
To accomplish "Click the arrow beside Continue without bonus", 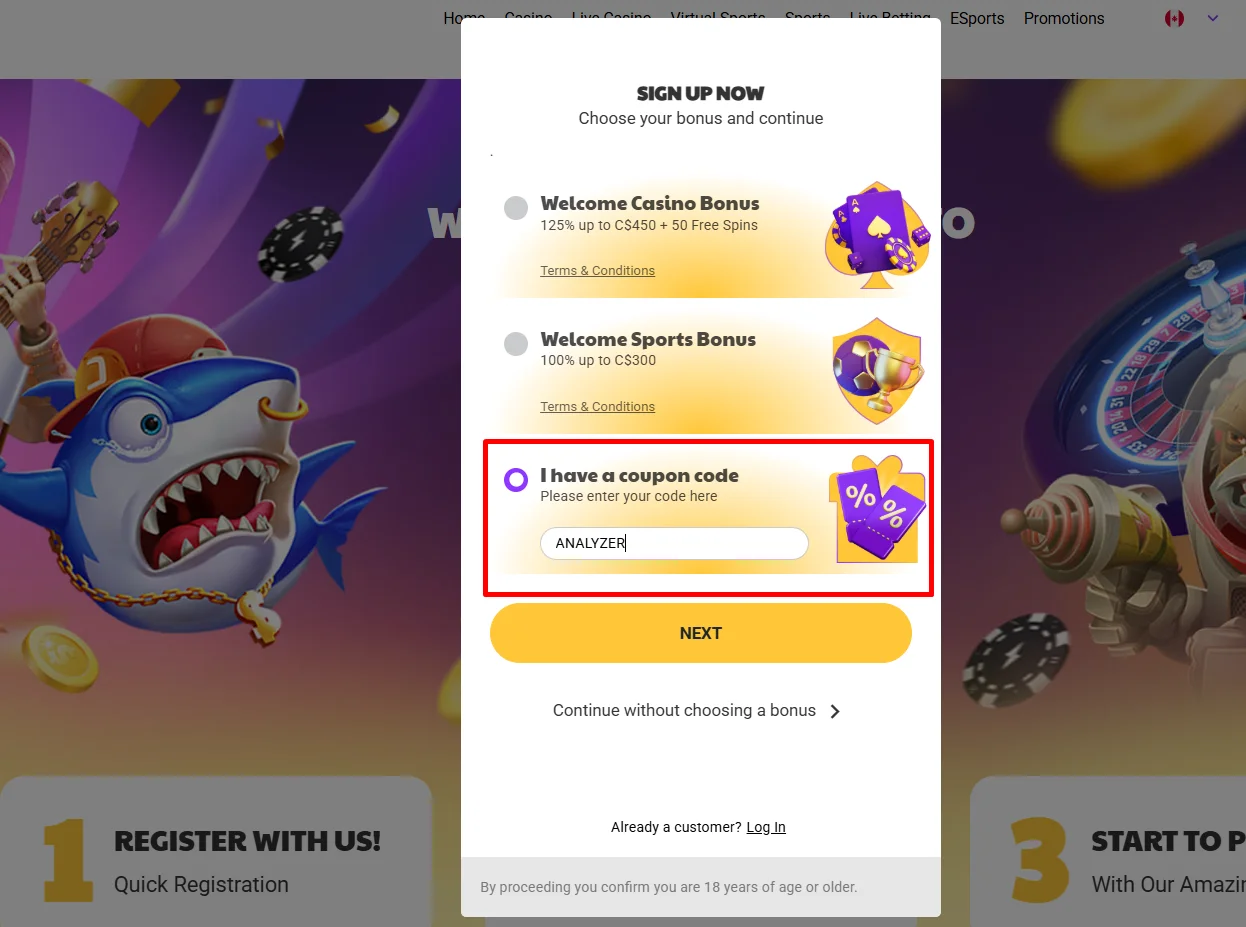I will 836,712.
